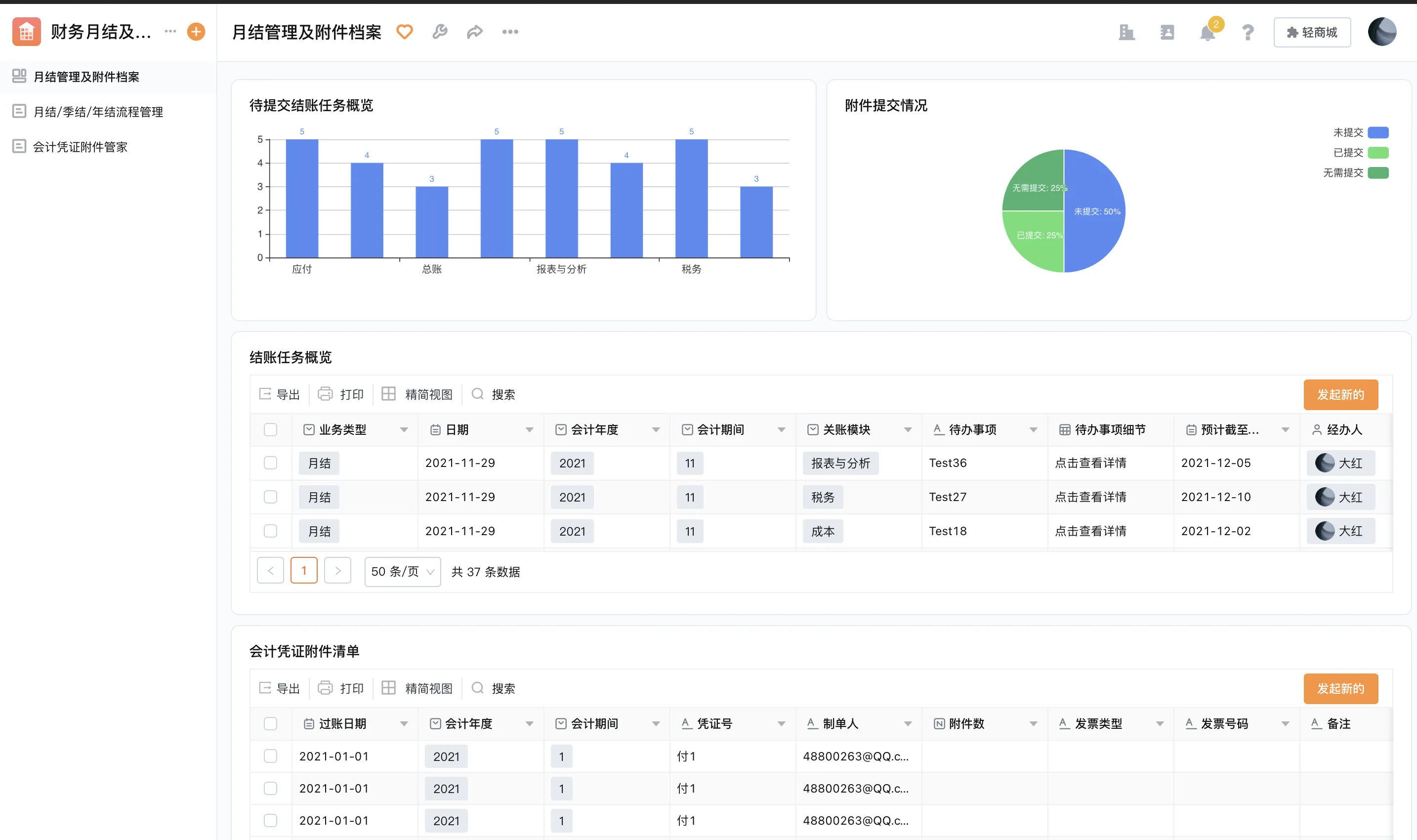Click the share arrow icon
The width and height of the screenshot is (1417, 840).
[x=475, y=32]
